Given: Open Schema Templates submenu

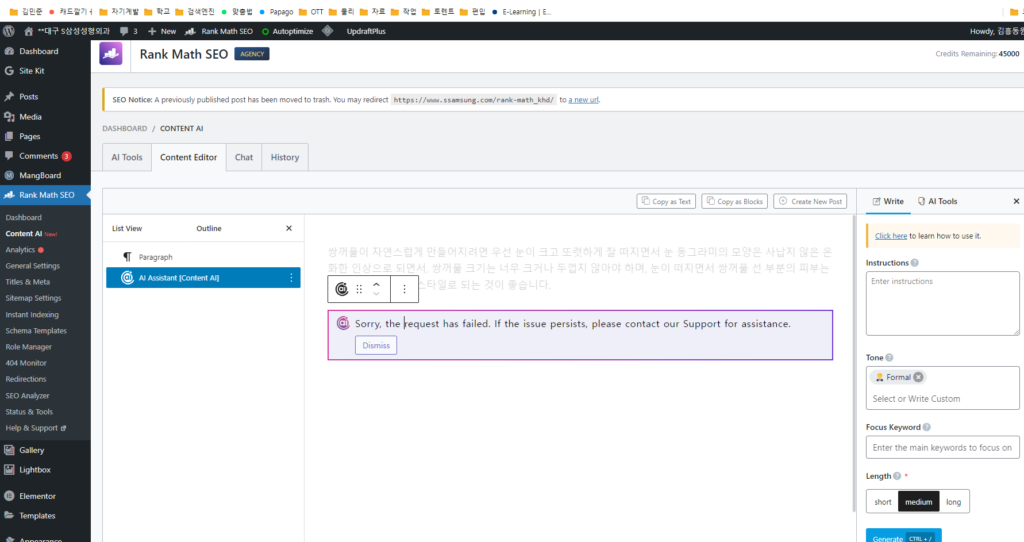Looking at the screenshot, I should click(x=36, y=331).
